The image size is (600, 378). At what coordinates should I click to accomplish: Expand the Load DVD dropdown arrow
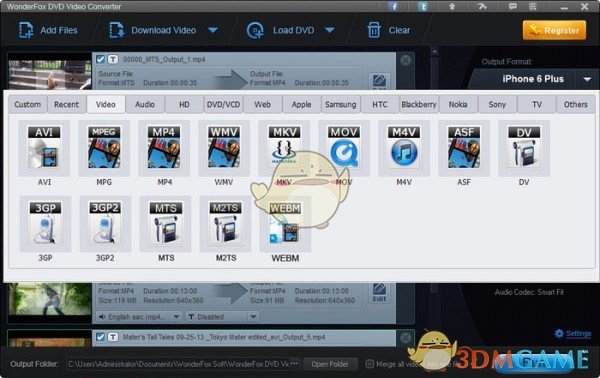[x=330, y=30]
